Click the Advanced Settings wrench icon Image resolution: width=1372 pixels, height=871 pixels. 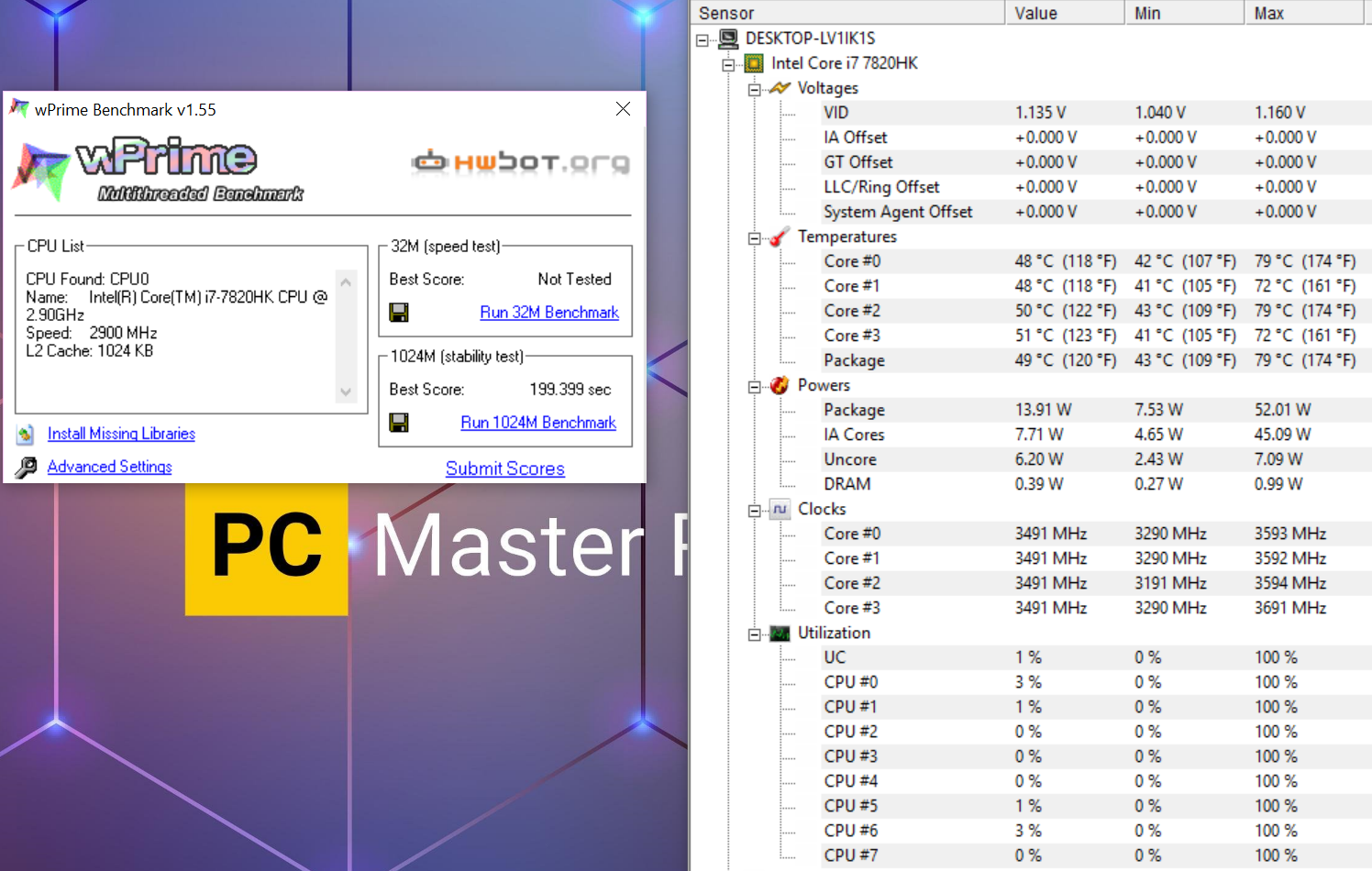(x=26, y=468)
